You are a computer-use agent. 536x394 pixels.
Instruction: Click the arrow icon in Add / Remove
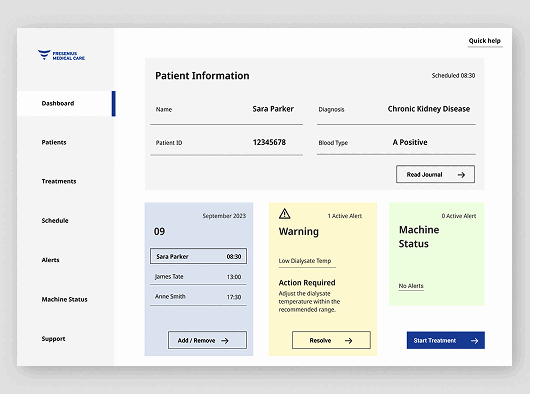[225, 341]
